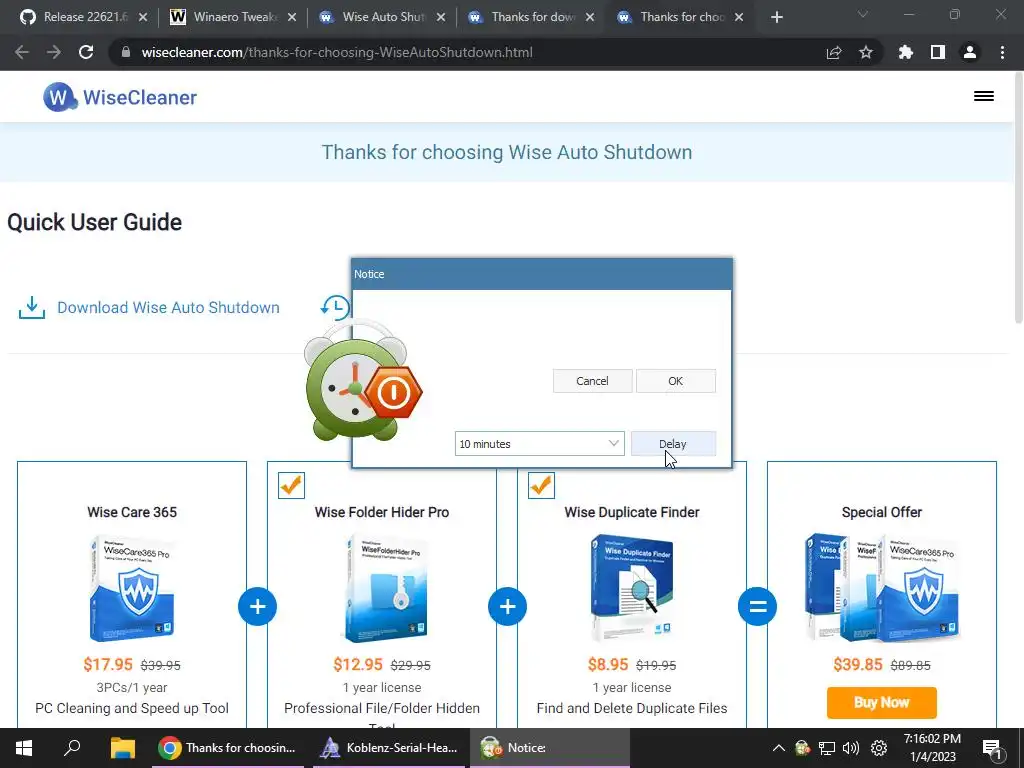Viewport: 1024px width, 768px height.
Task: Open the Koblenz-Serial-Hea taskbar item
Action: coord(390,748)
